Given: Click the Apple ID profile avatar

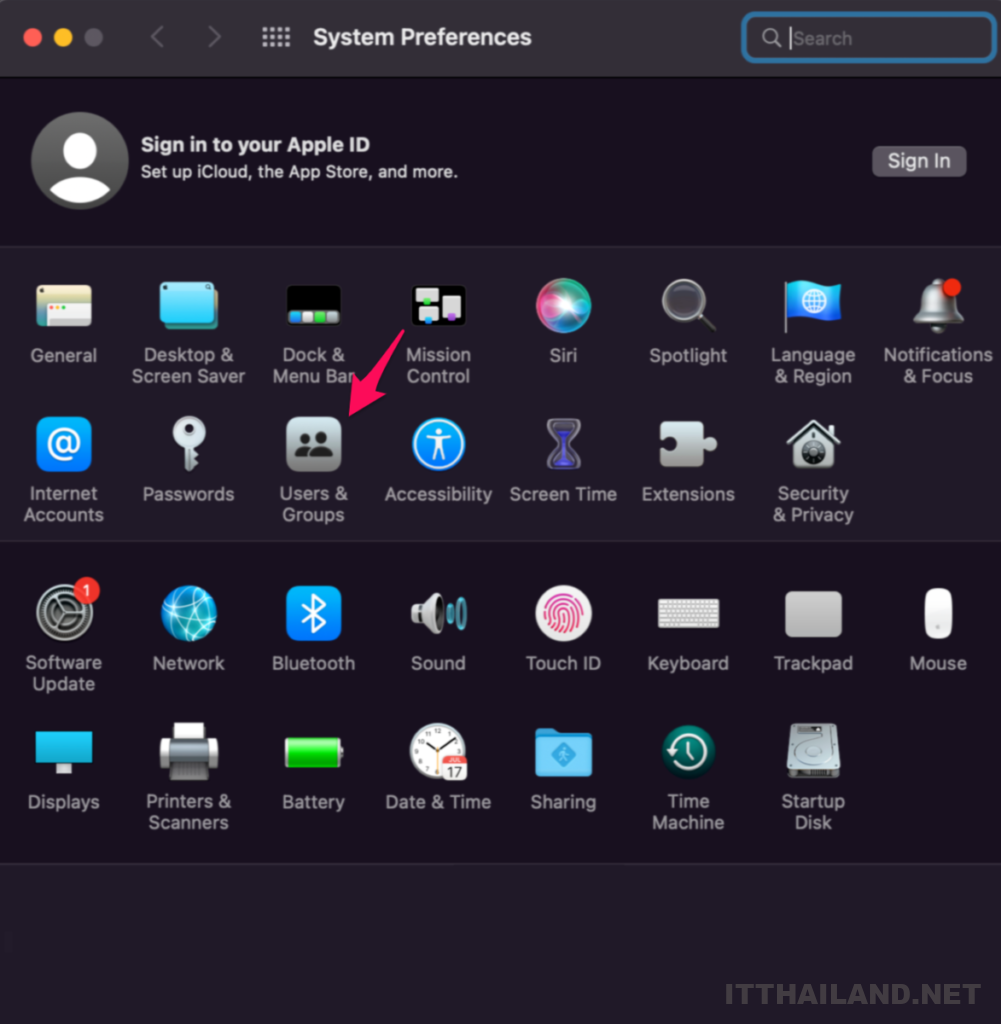Looking at the screenshot, I should point(80,161).
